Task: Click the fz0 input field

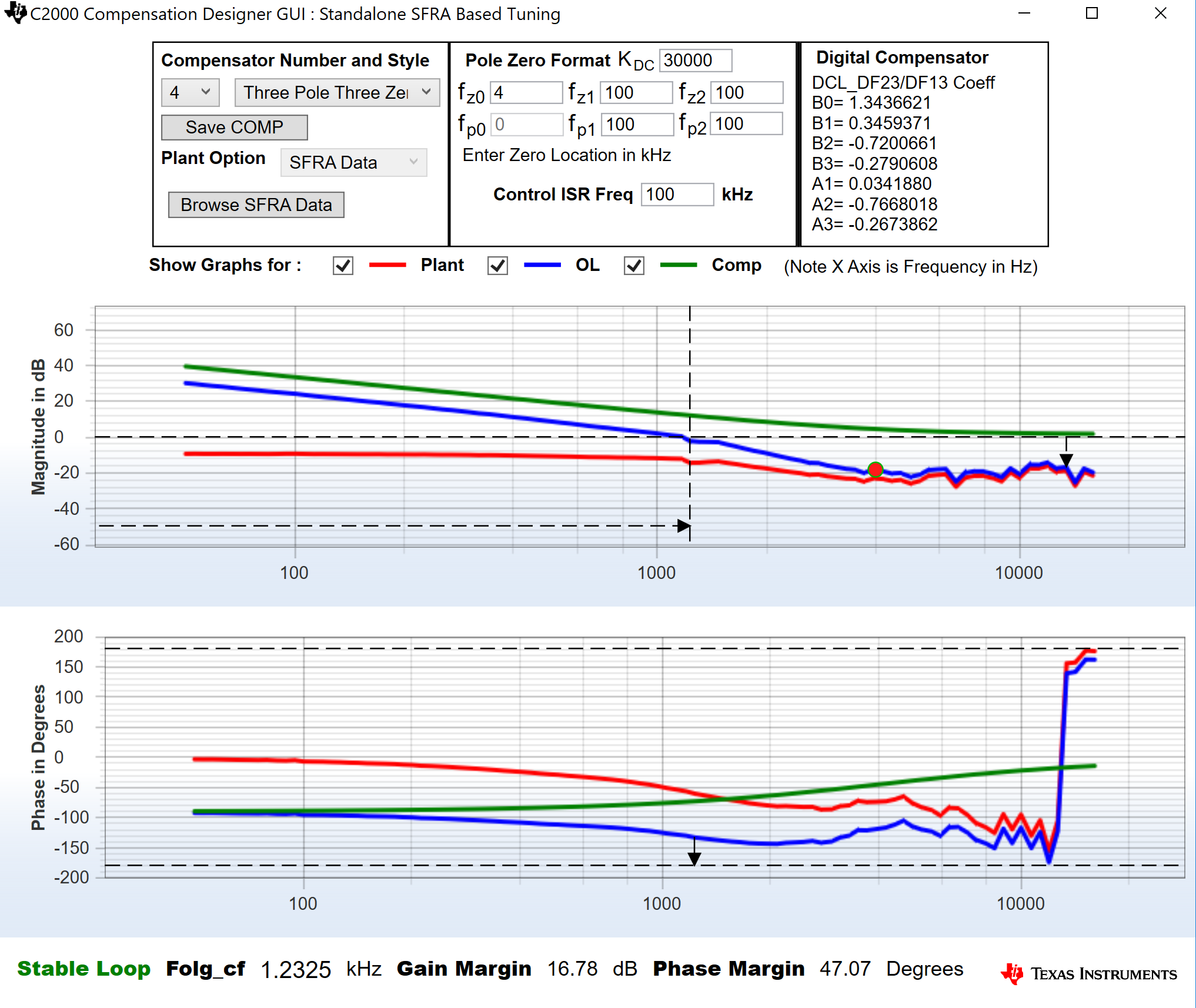Action: 526,92
